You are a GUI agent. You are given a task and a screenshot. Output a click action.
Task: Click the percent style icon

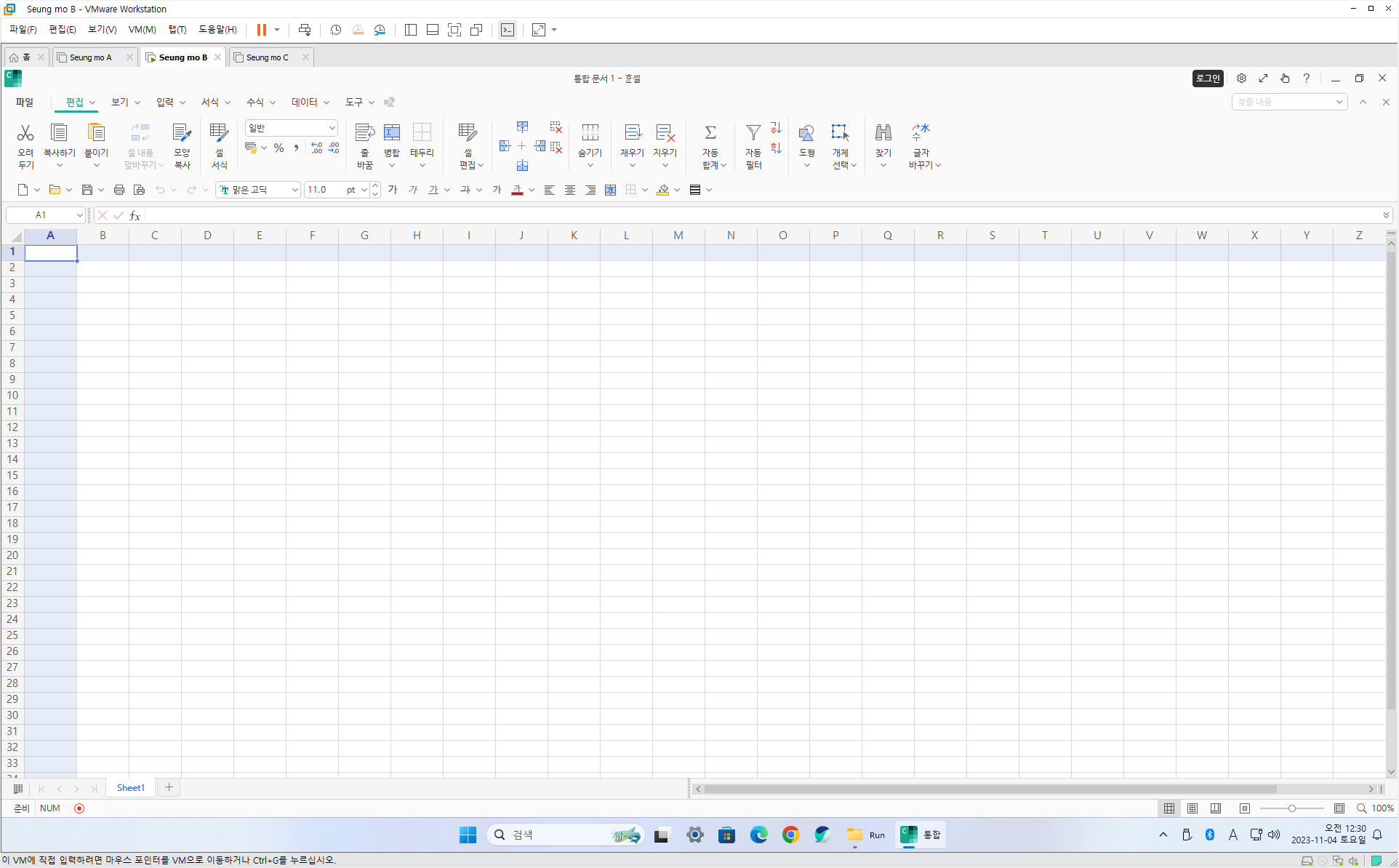[278, 148]
